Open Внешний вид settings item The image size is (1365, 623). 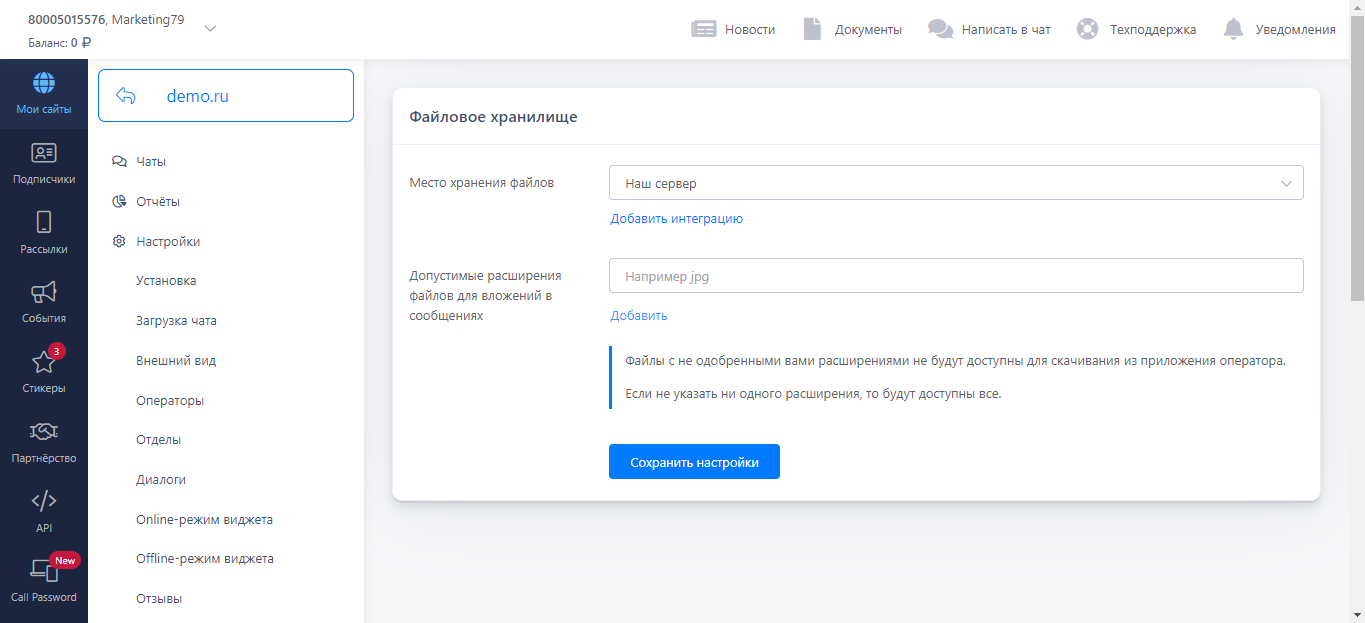pyautogui.click(x=176, y=360)
